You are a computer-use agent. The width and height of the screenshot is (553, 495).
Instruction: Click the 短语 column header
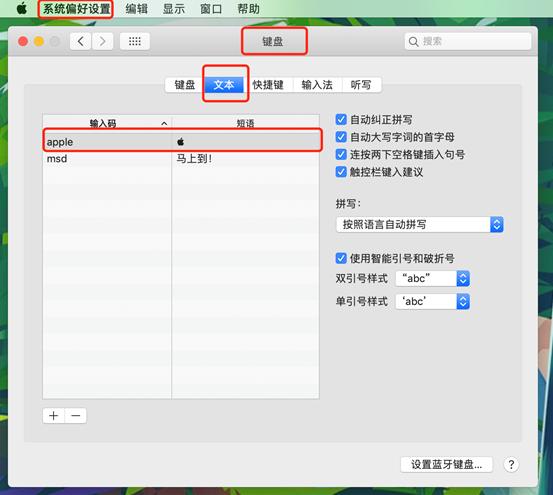point(245,123)
